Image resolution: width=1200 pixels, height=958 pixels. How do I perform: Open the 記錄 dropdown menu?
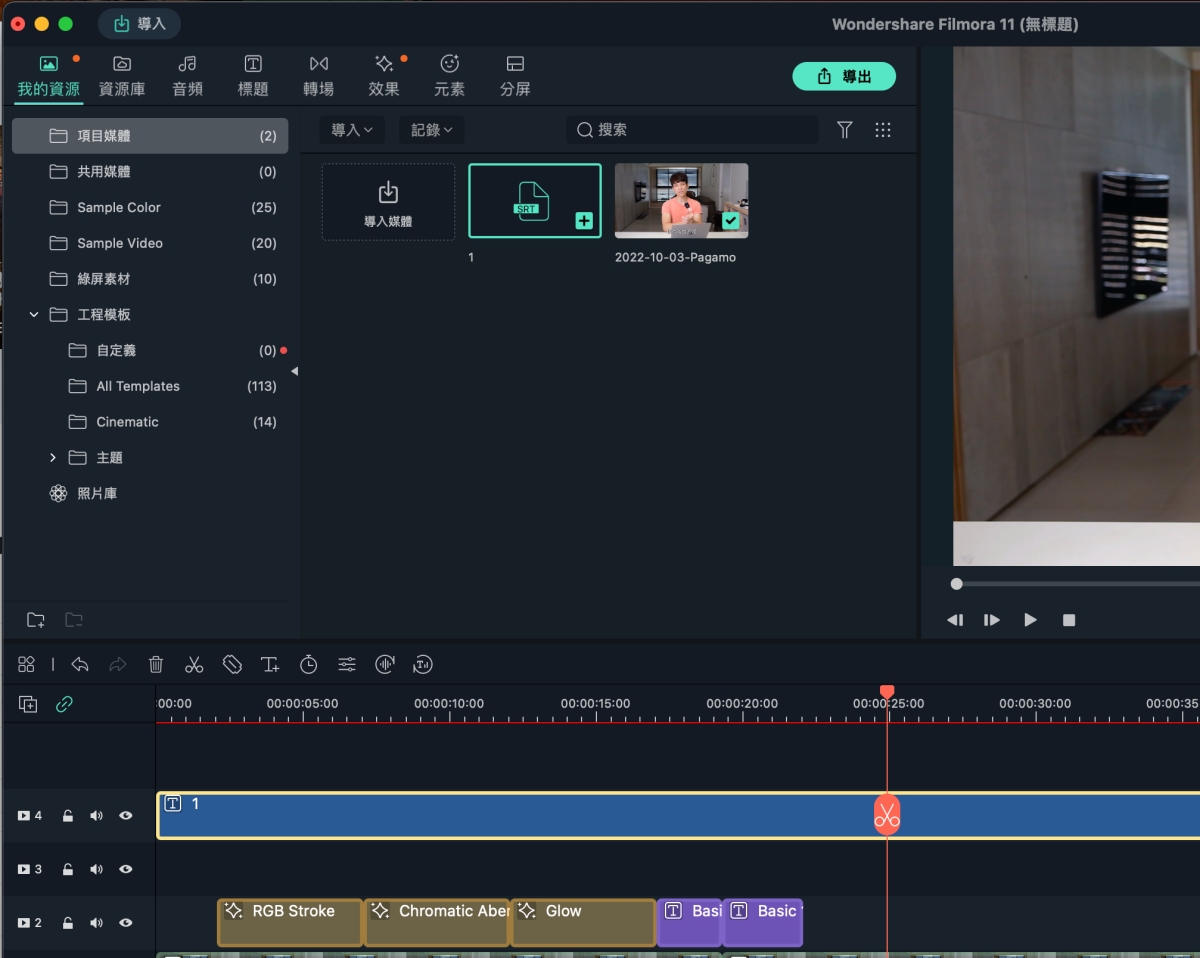pyautogui.click(x=431, y=130)
